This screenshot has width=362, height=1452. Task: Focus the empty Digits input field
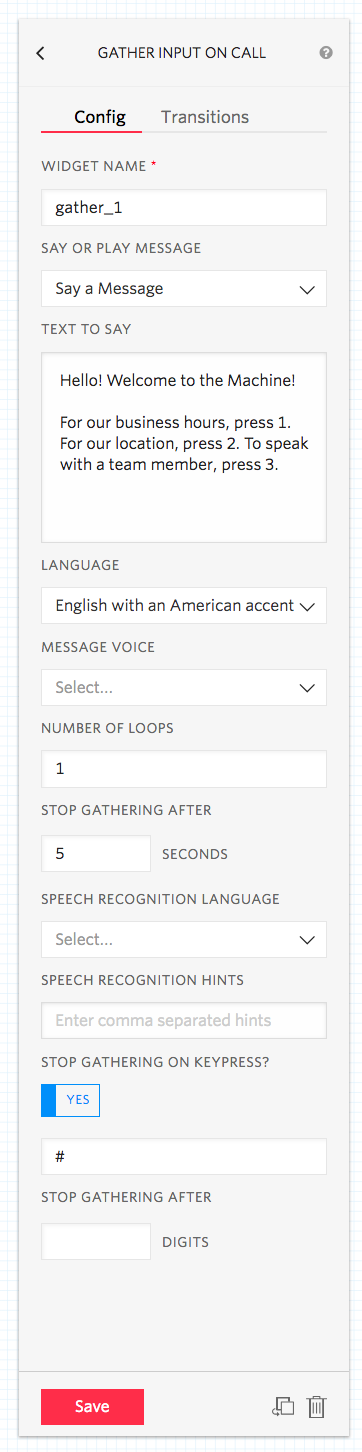96,1241
